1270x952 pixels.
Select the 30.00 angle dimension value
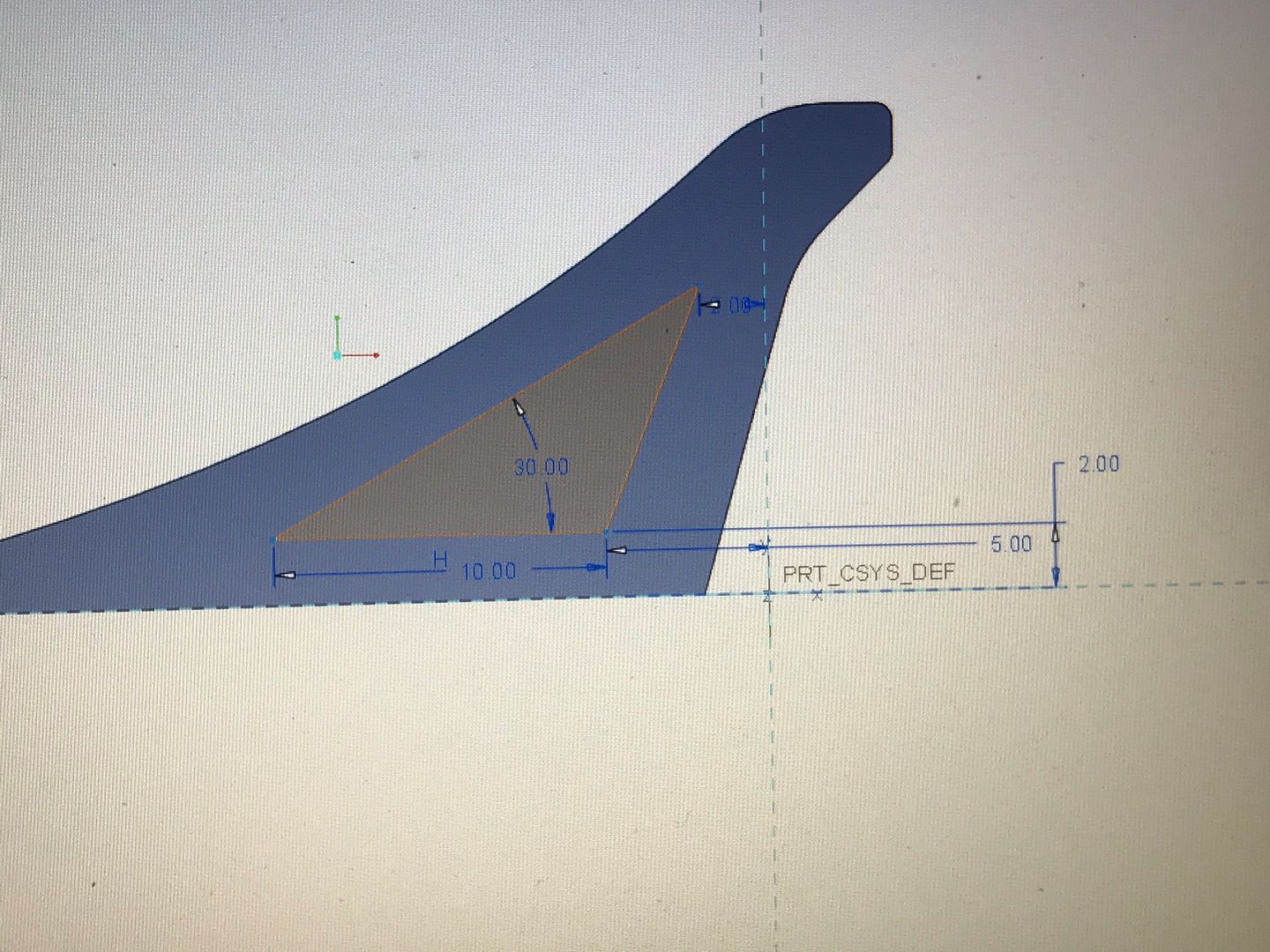(541, 467)
